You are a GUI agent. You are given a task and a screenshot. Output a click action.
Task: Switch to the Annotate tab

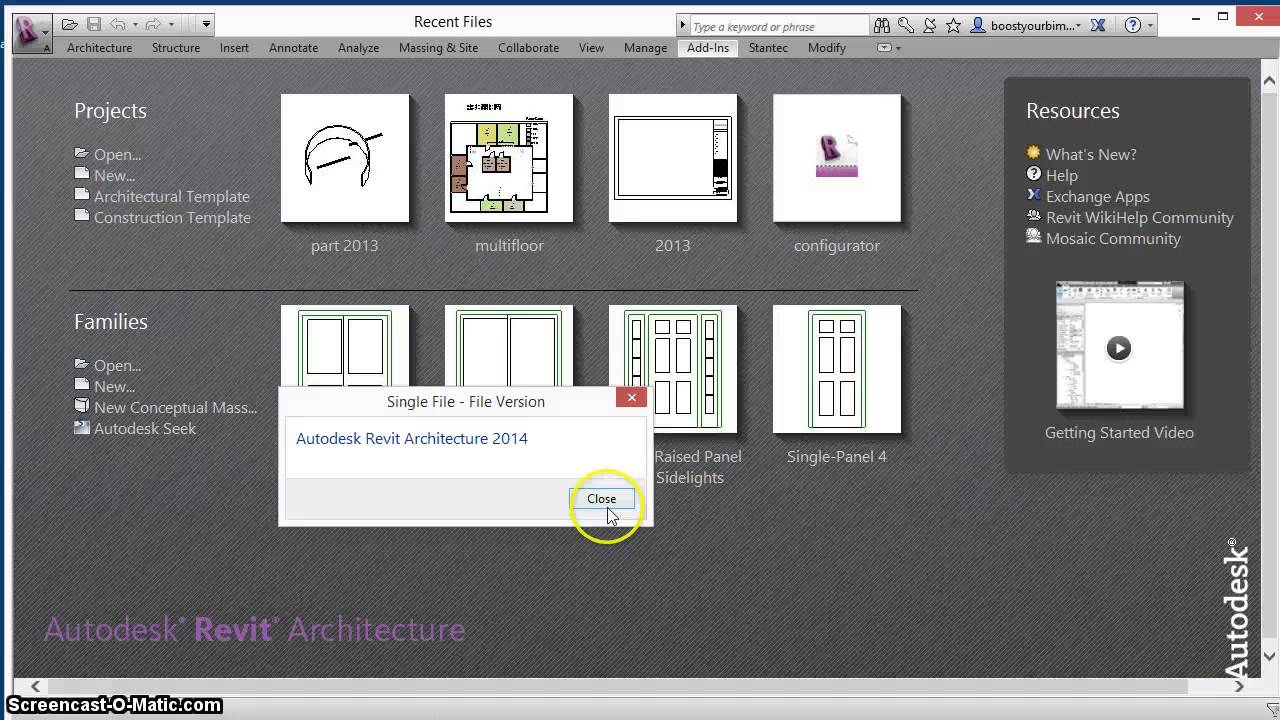[x=293, y=47]
